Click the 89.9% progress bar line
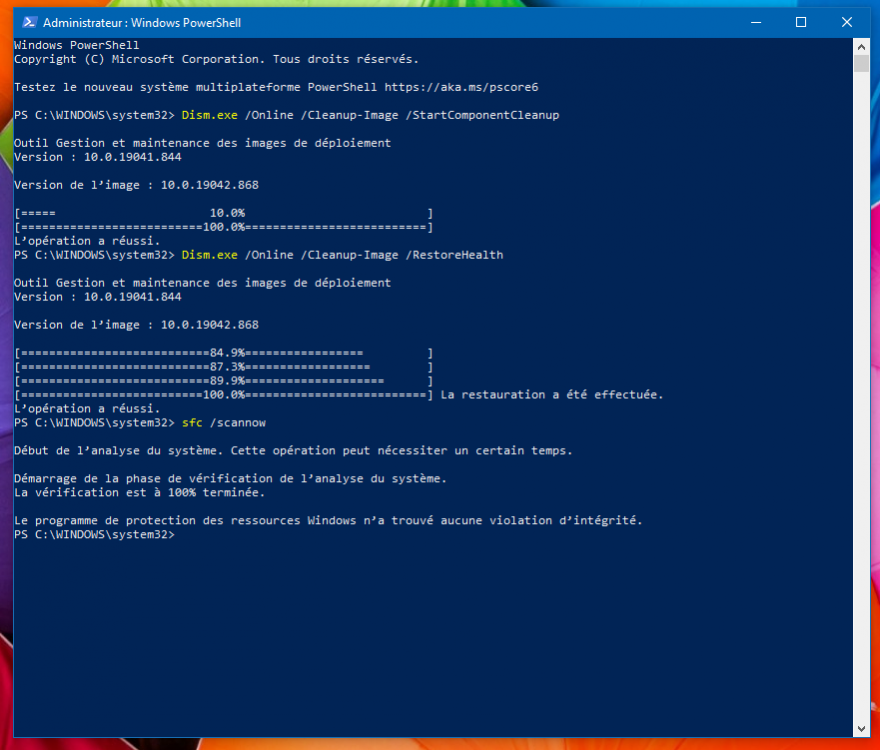The height and width of the screenshot is (750, 880). pyautogui.click(x=223, y=381)
